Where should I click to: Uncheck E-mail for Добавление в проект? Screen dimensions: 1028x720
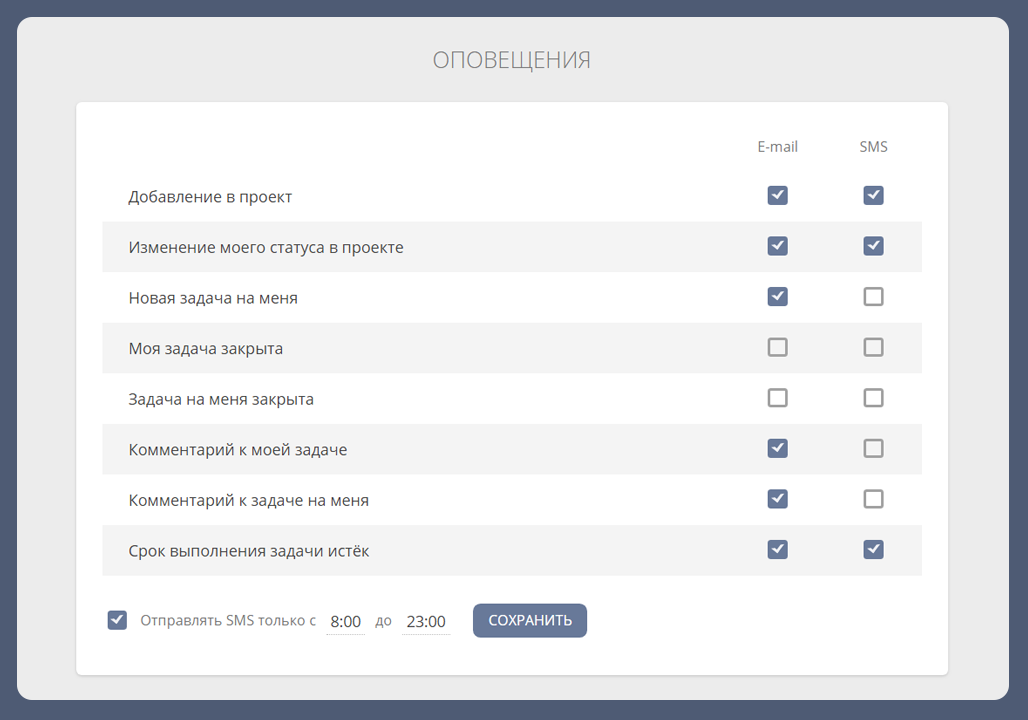tap(777, 196)
